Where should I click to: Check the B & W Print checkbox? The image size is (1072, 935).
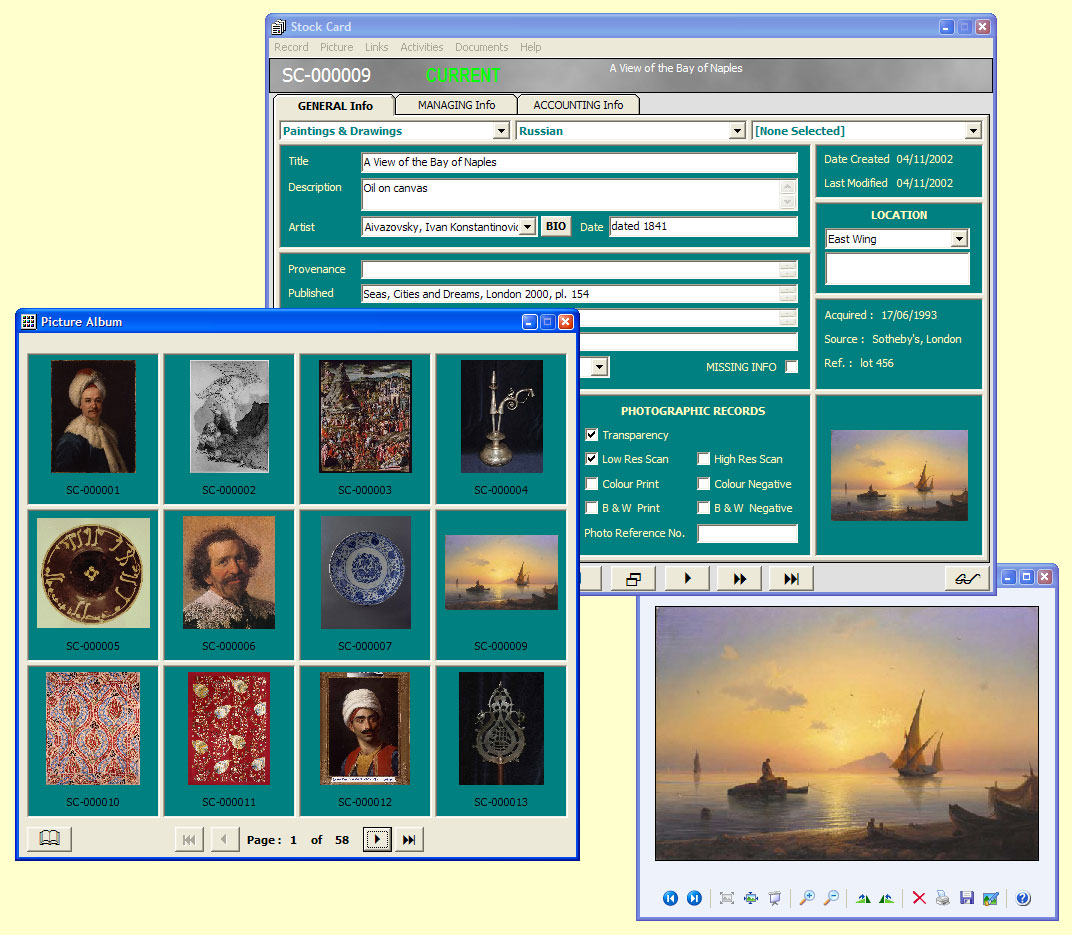[591, 508]
